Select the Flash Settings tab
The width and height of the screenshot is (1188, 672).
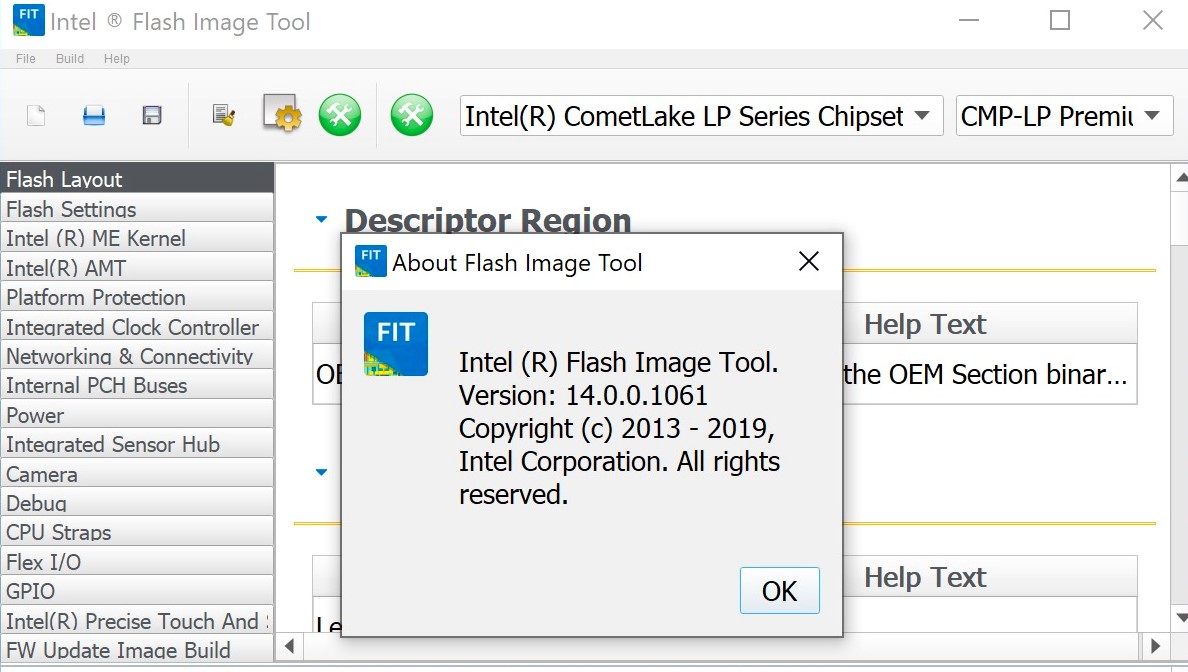pyautogui.click(x=136, y=208)
